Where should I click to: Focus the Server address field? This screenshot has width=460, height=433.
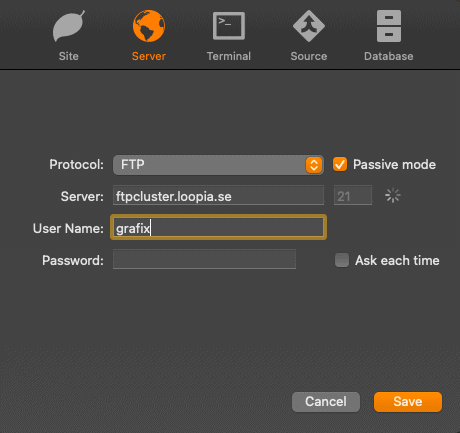[218, 195]
